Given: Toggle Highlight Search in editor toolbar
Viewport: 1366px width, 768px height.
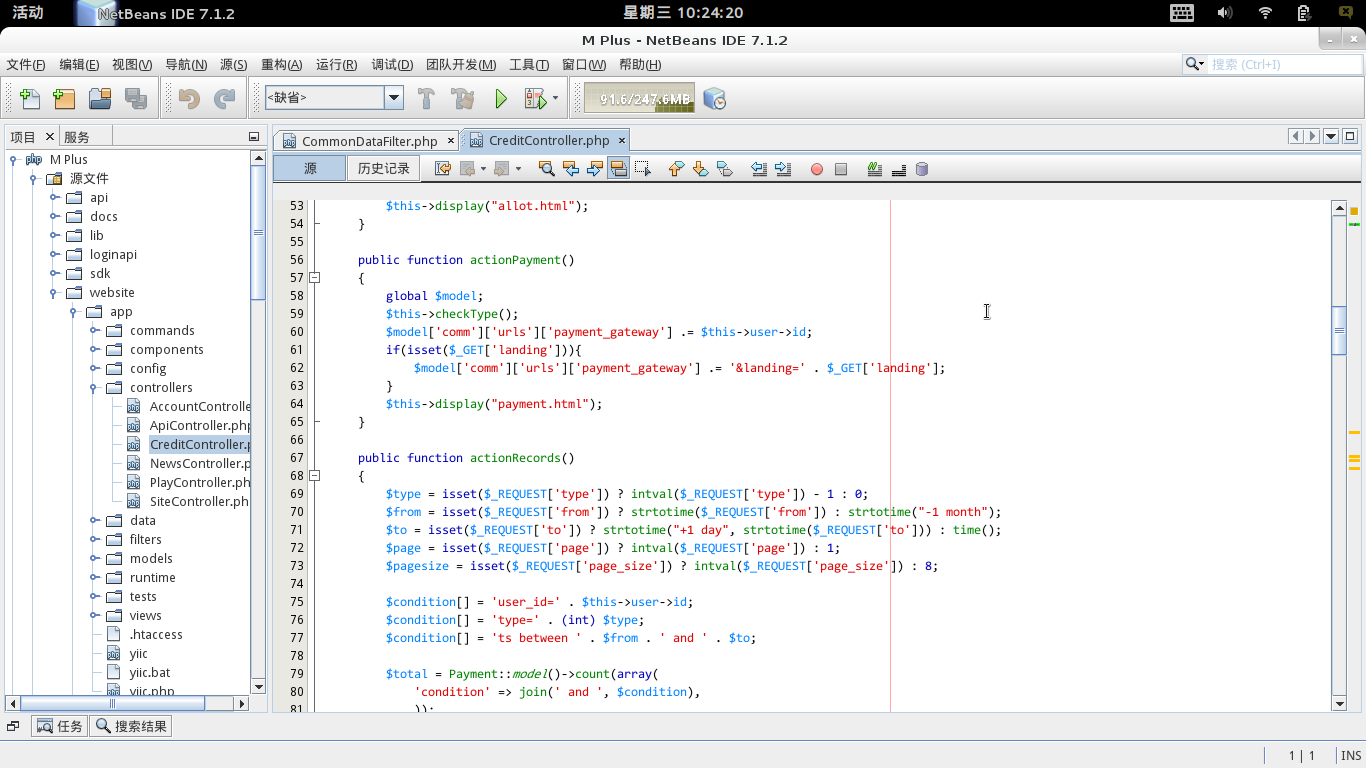Looking at the screenshot, I should click(619, 169).
